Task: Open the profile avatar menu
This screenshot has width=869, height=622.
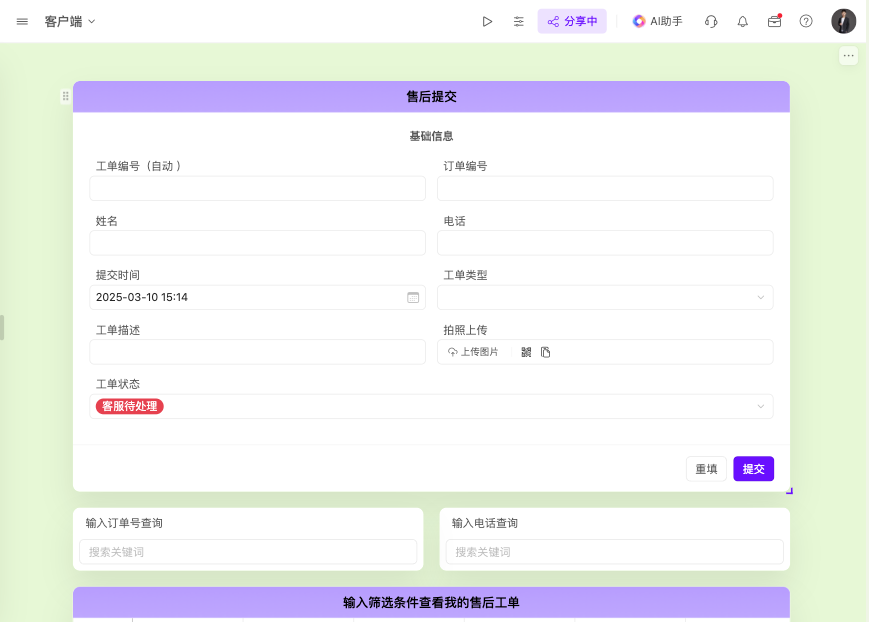Action: pyautogui.click(x=843, y=20)
